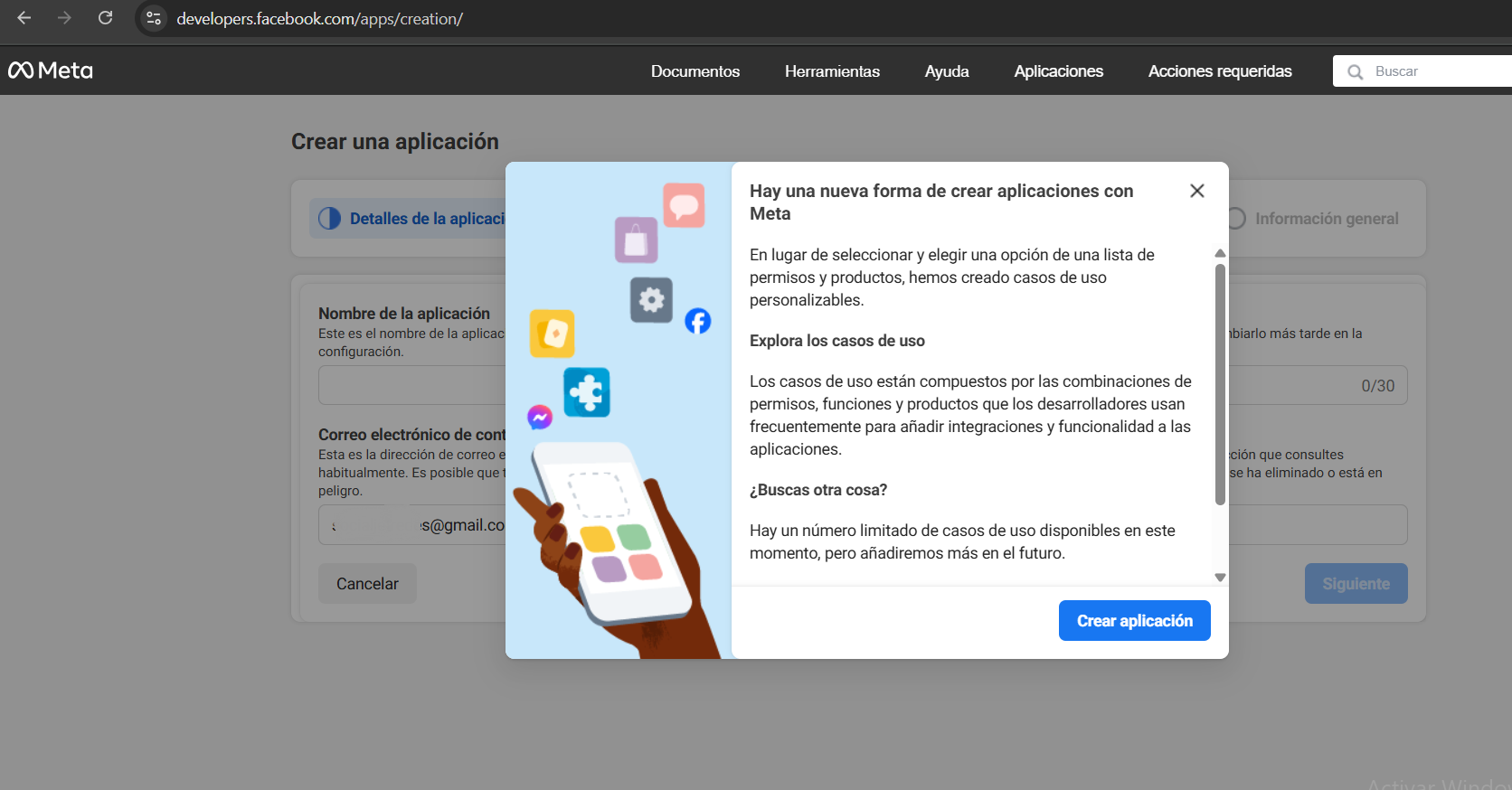Click the Meta logo
Image resolution: width=1512 pixels, height=790 pixels.
[51, 71]
